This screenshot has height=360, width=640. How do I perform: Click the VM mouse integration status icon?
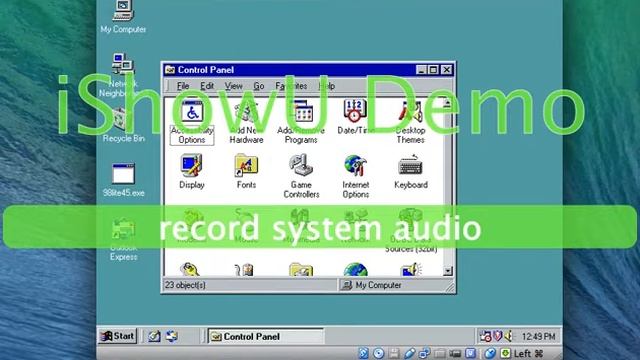click(x=490, y=353)
